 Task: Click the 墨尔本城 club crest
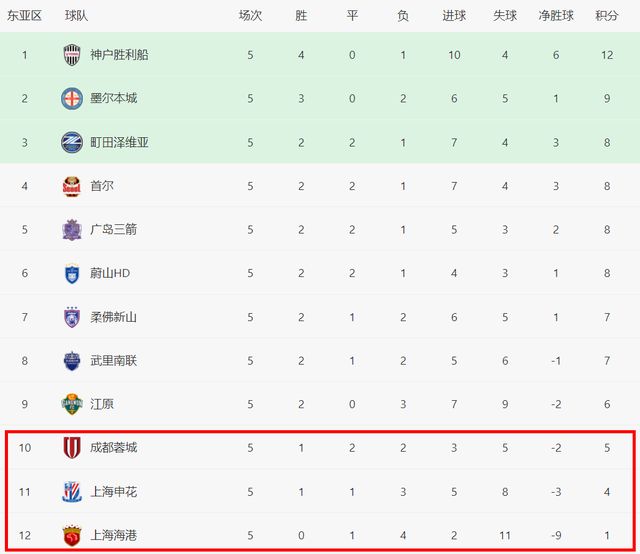(72, 98)
